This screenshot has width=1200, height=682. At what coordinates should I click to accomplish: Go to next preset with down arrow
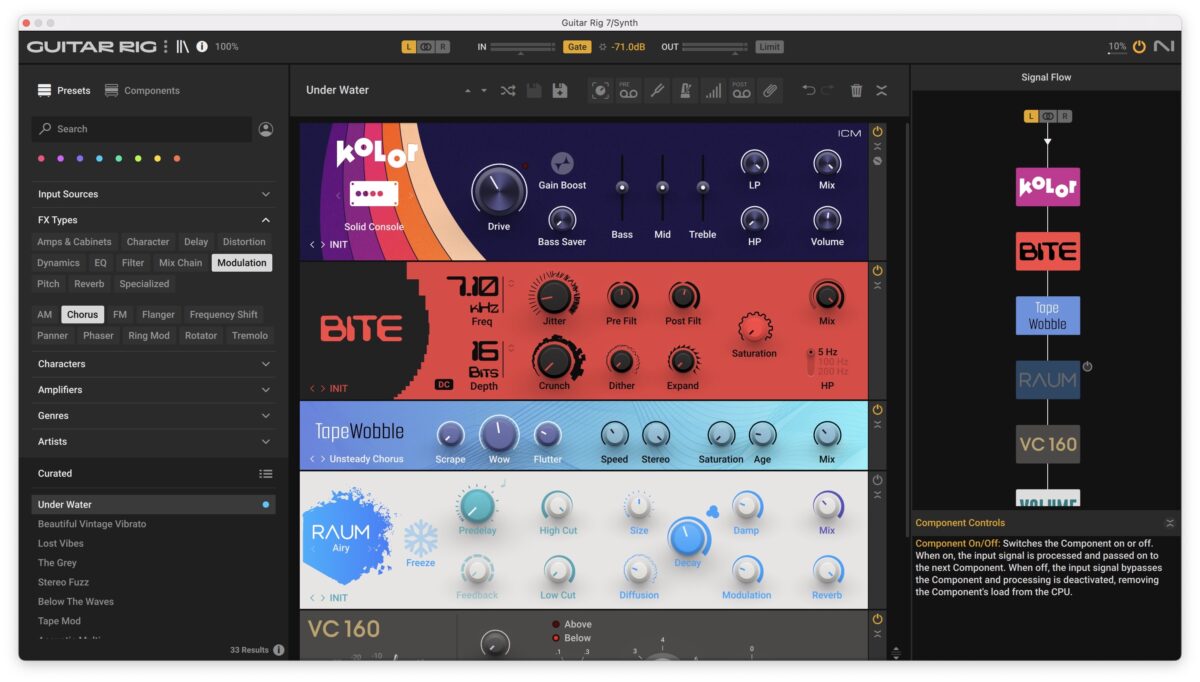pyautogui.click(x=484, y=91)
